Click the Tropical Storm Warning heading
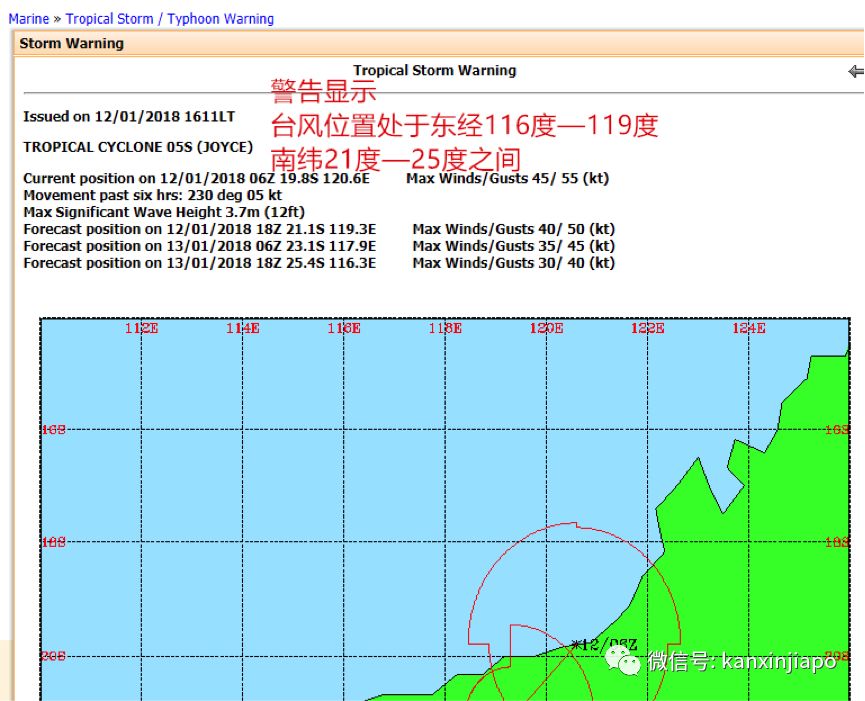Image resolution: width=865 pixels, height=701 pixels. (x=434, y=71)
